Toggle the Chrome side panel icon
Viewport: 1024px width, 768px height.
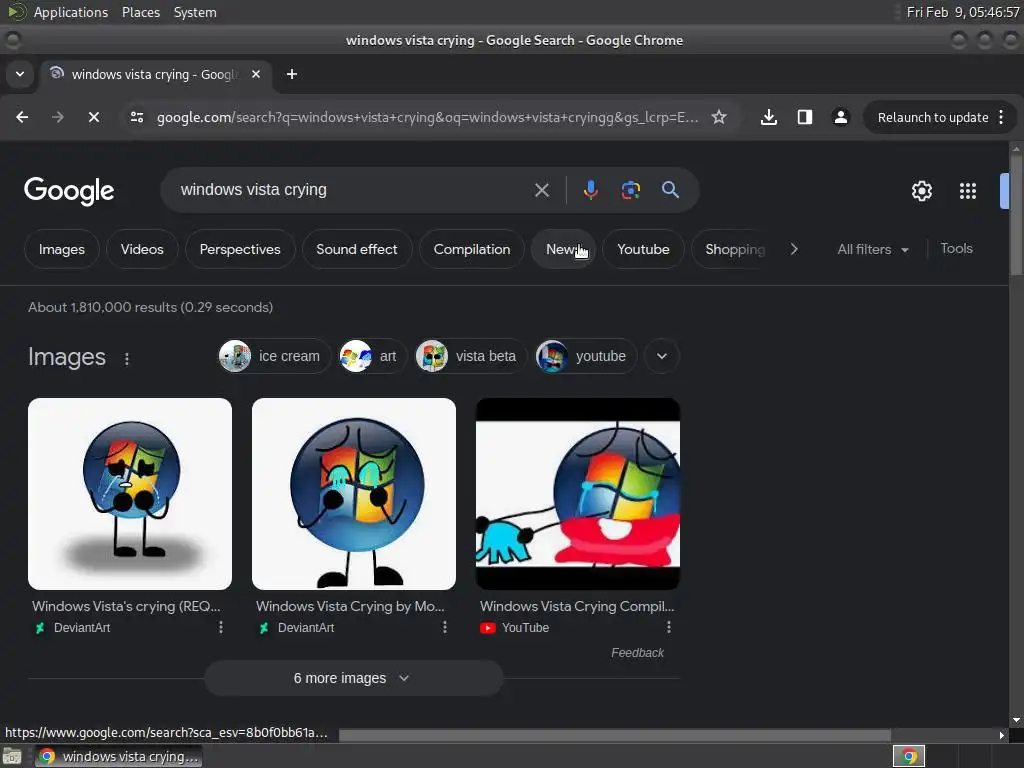[x=805, y=117]
